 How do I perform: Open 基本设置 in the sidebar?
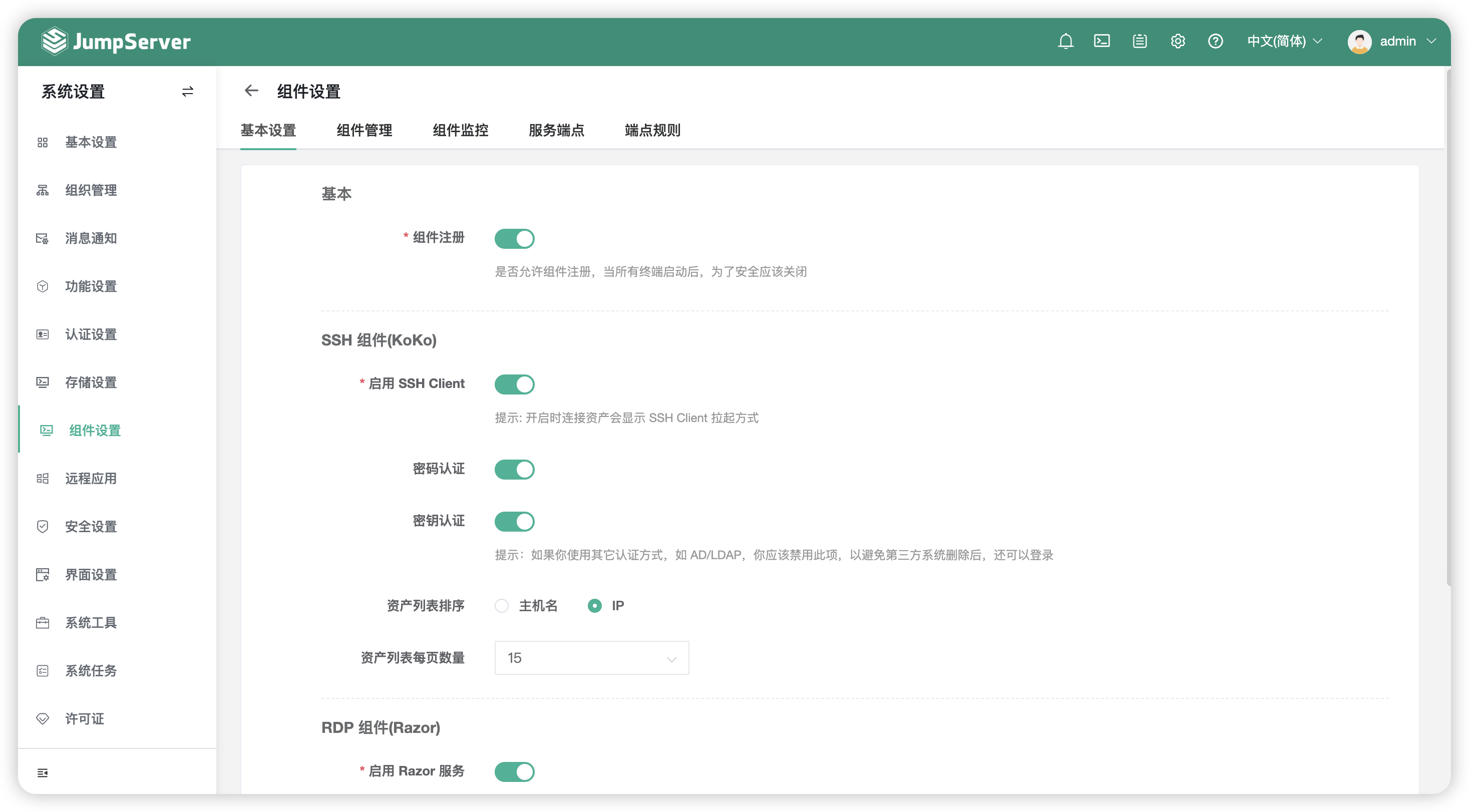(x=117, y=142)
